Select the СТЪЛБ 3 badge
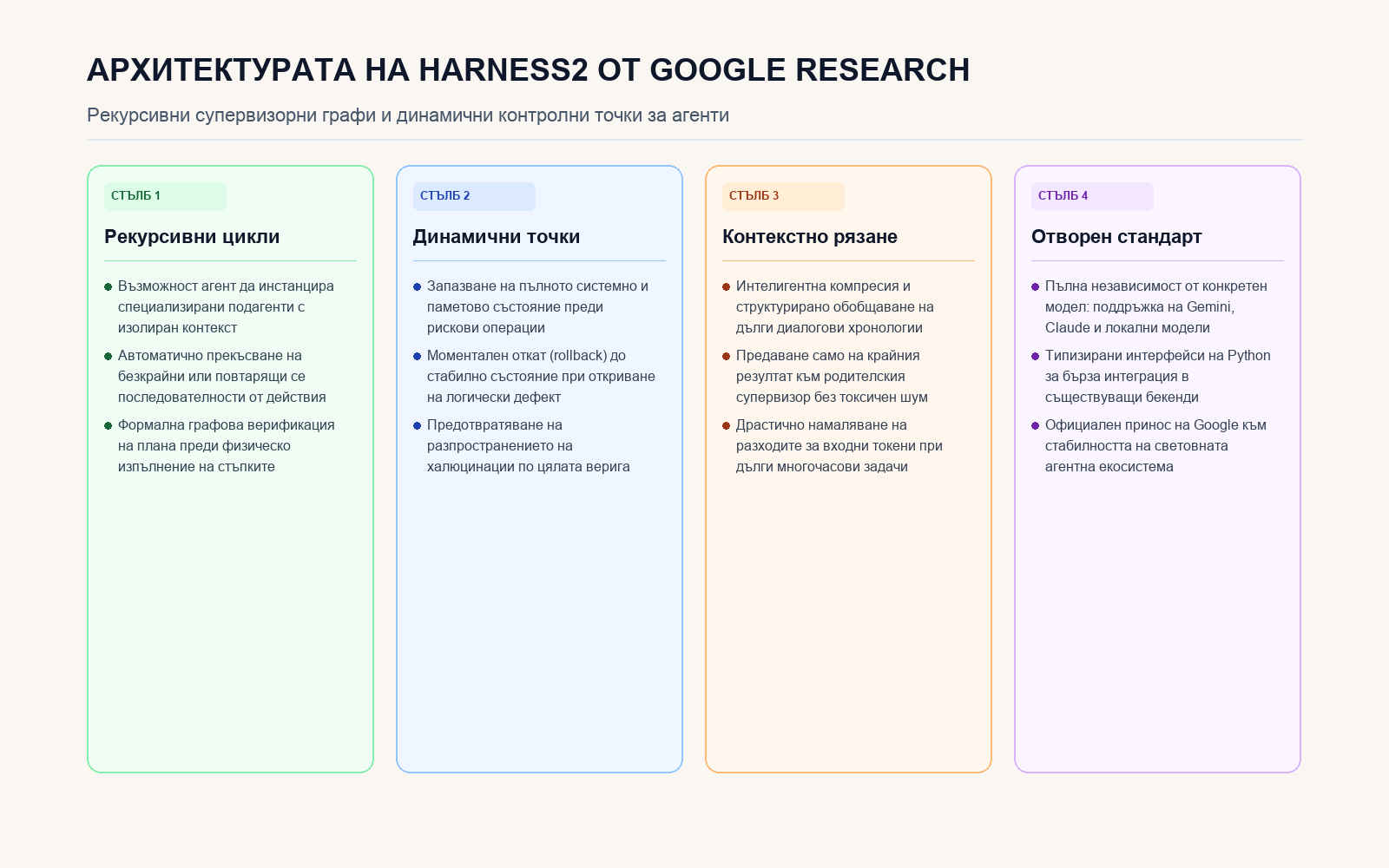1389x868 pixels. (x=783, y=196)
